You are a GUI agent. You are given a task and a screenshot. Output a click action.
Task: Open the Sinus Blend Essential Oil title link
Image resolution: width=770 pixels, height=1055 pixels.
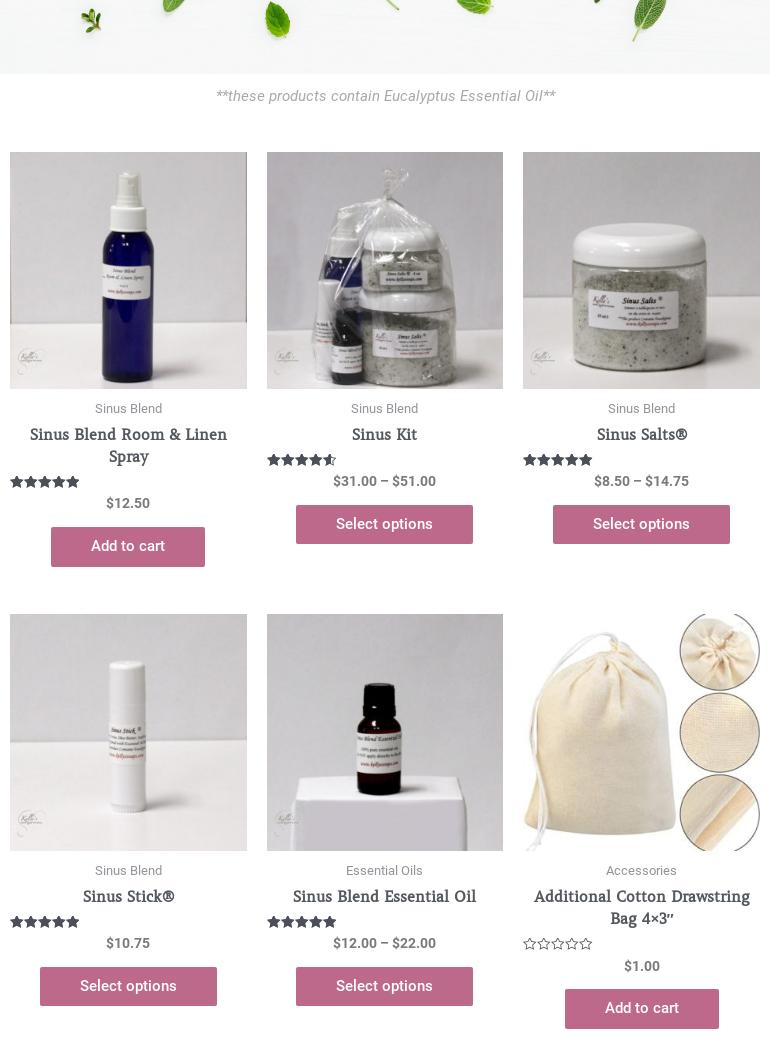(384, 896)
